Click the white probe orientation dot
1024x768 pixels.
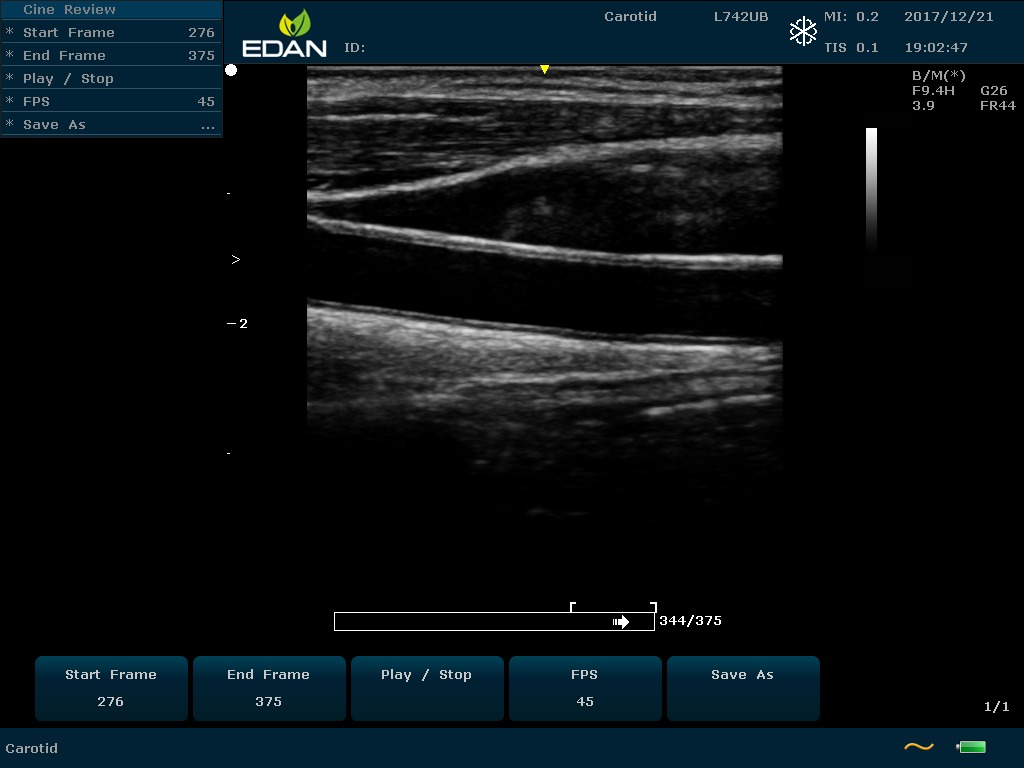pyautogui.click(x=231, y=70)
